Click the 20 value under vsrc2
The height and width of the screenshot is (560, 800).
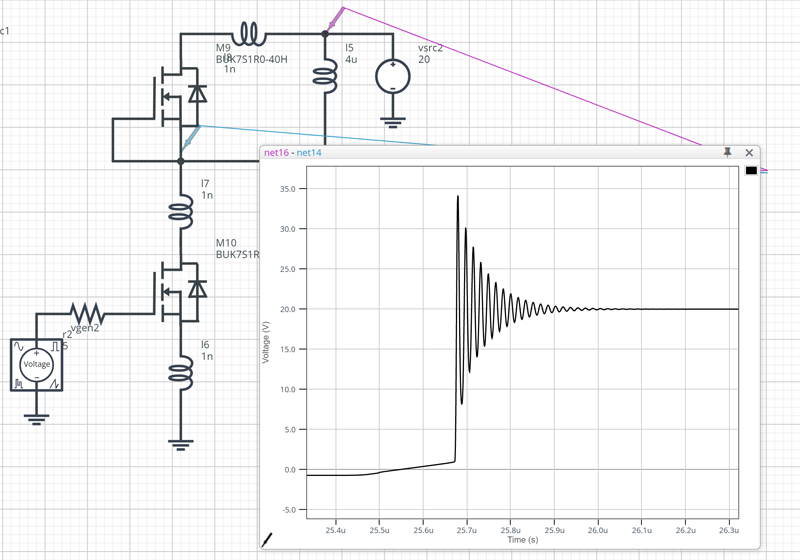(x=424, y=59)
